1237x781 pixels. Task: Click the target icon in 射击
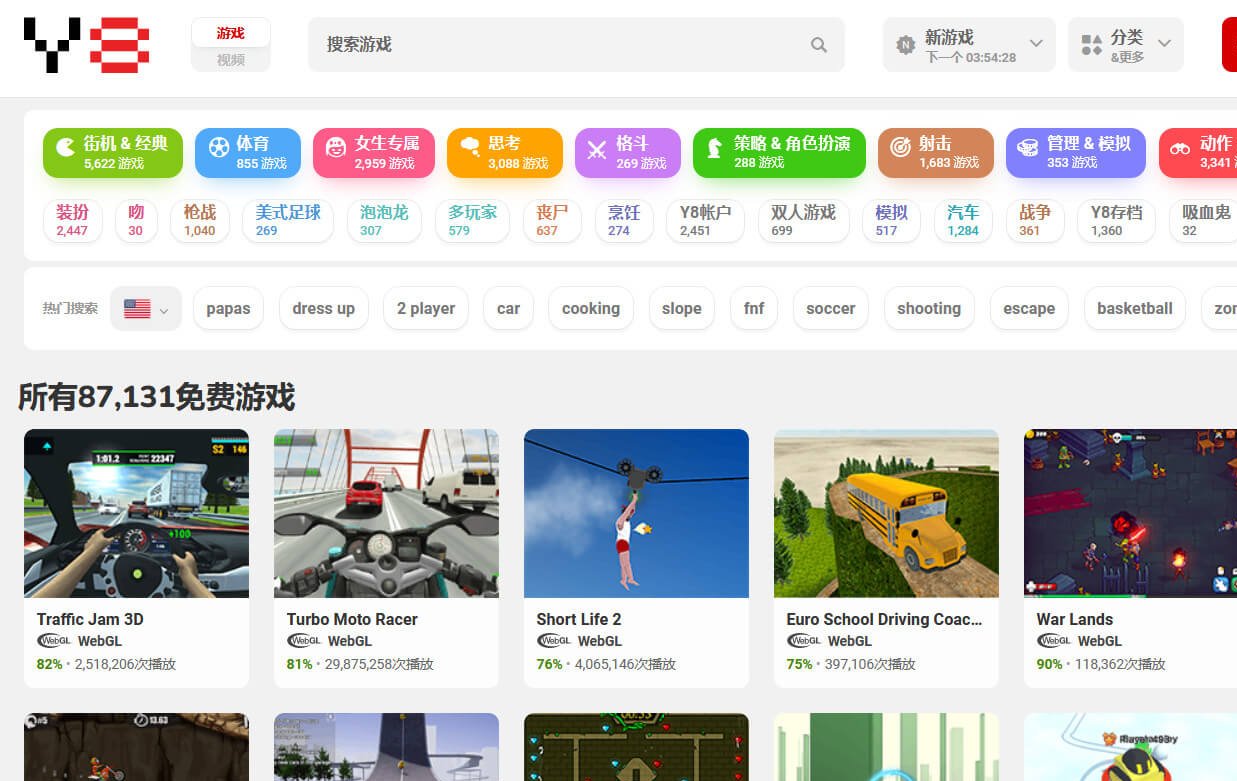900,148
